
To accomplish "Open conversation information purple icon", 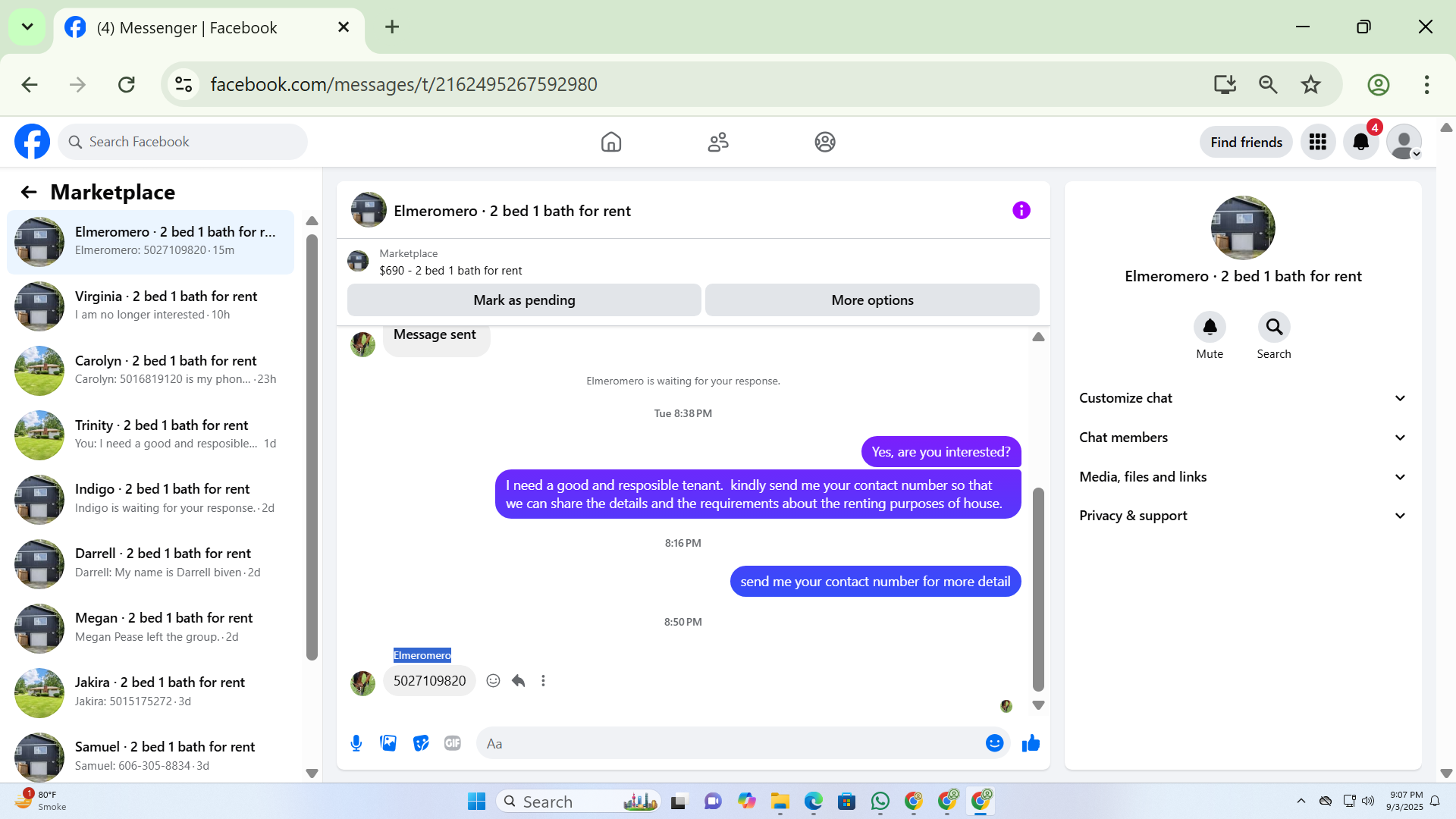I will (1021, 210).
